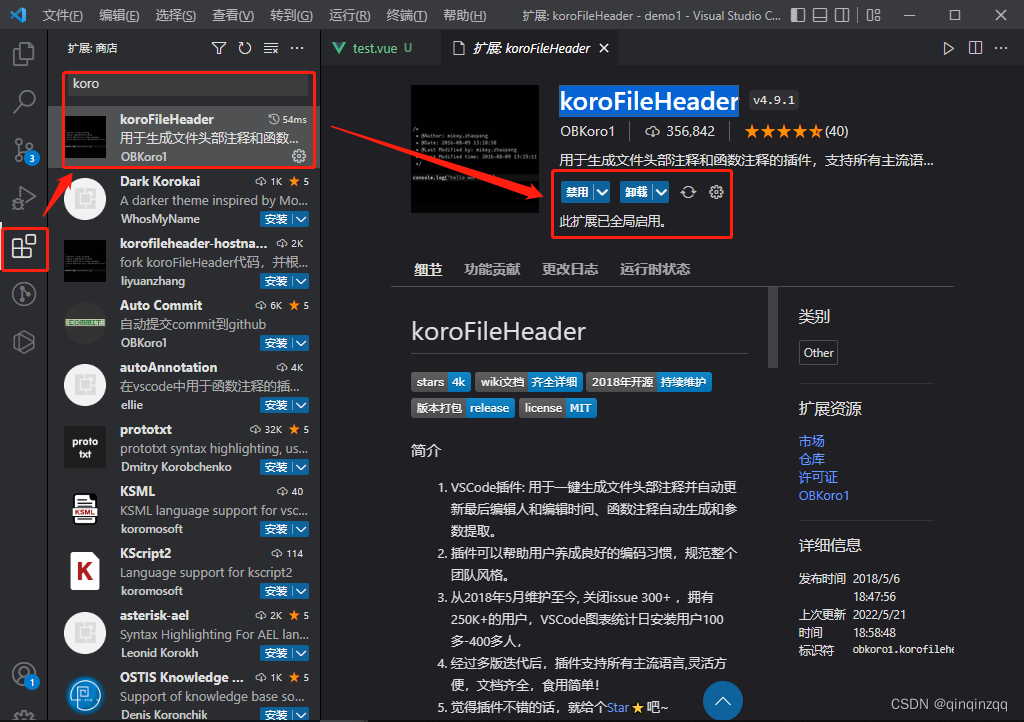This screenshot has width=1024, height=722.
Task: Install the Dark Korokai extension
Action: 276,219
